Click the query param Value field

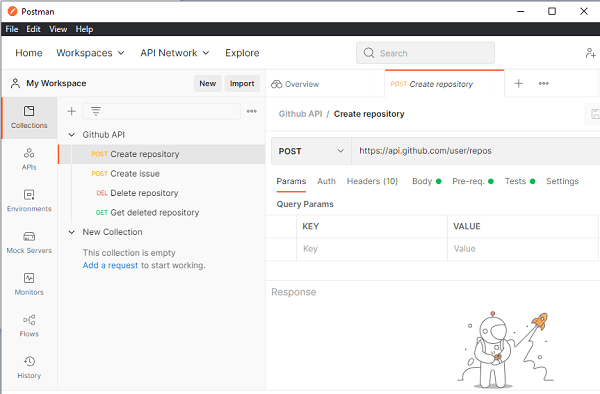click(523, 249)
